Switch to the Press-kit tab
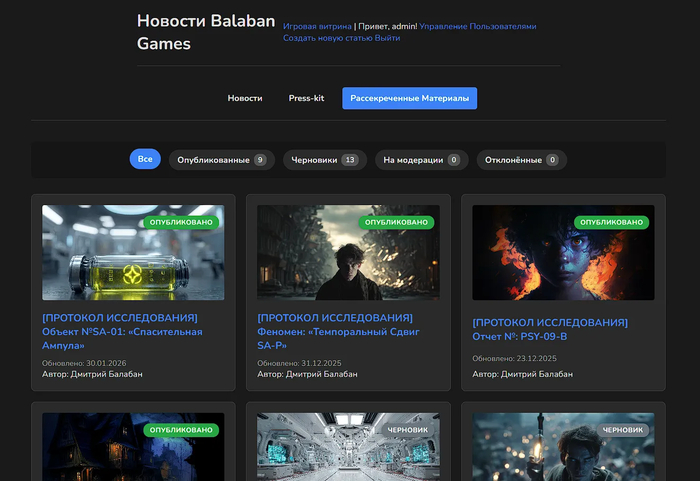The image size is (700, 481). tap(306, 98)
